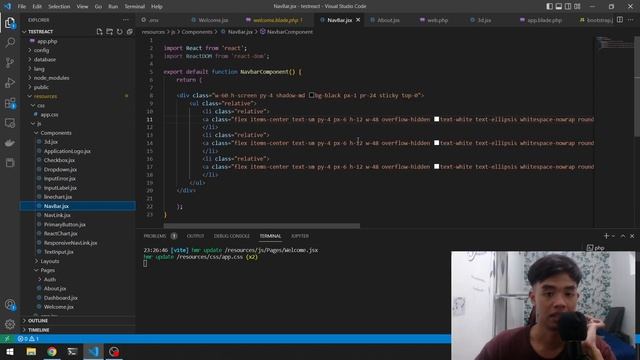Maximize the terminal panel size
The image size is (640, 360).
pyautogui.click(x=623, y=236)
